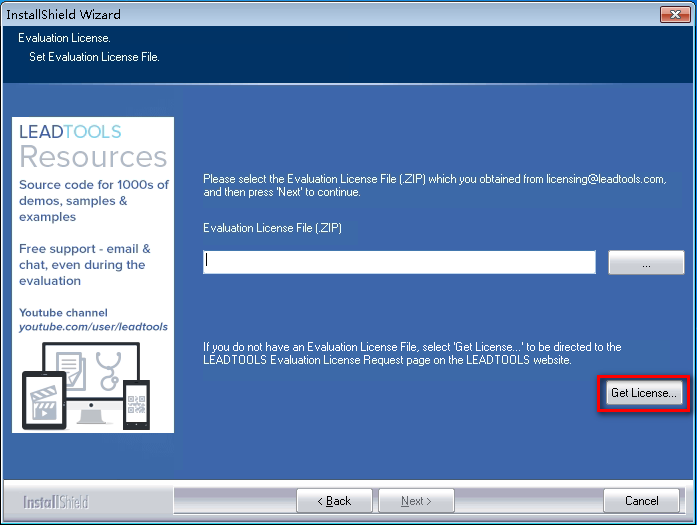697x525 pixels.
Task: Click the 'Evaluation License File (.ZIP)' label
Action: point(272,228)
